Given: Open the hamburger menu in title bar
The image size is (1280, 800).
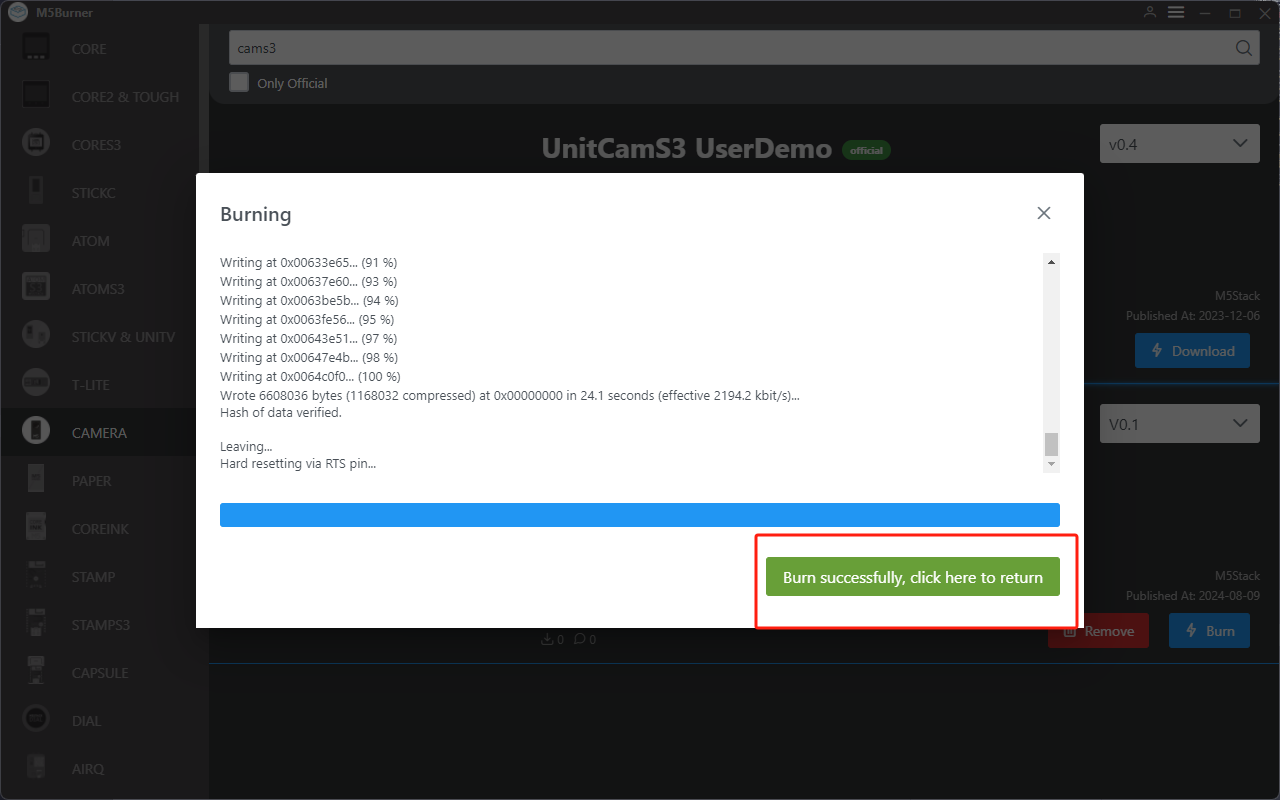Looking at the screenshot, I should tap(1176, 12).
